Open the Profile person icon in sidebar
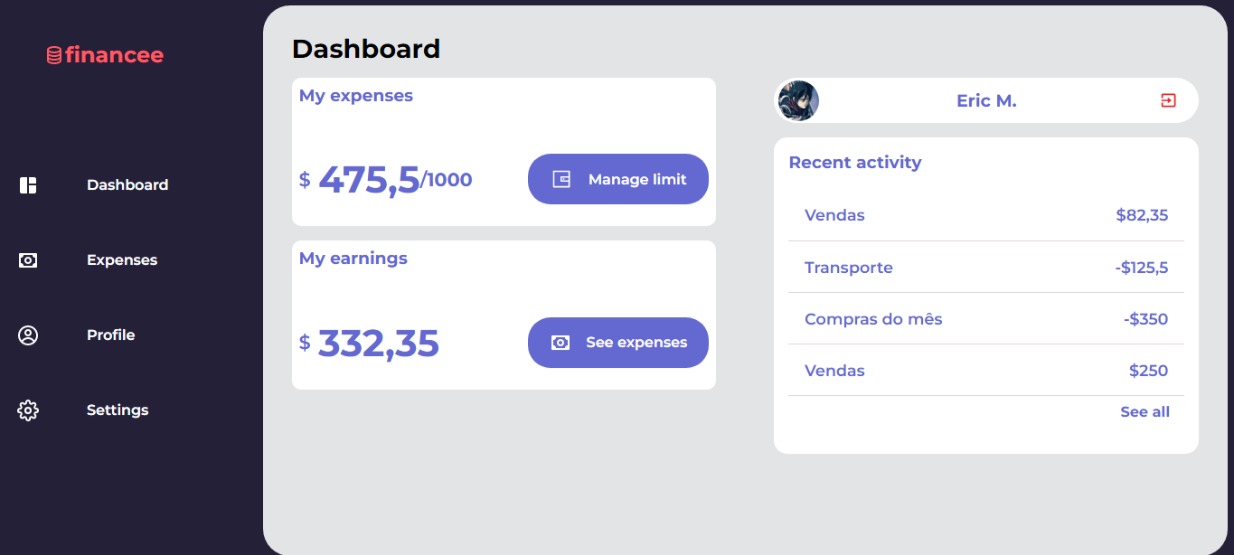1234x555 pixels. pyautogui.click(x=28, y=335)
